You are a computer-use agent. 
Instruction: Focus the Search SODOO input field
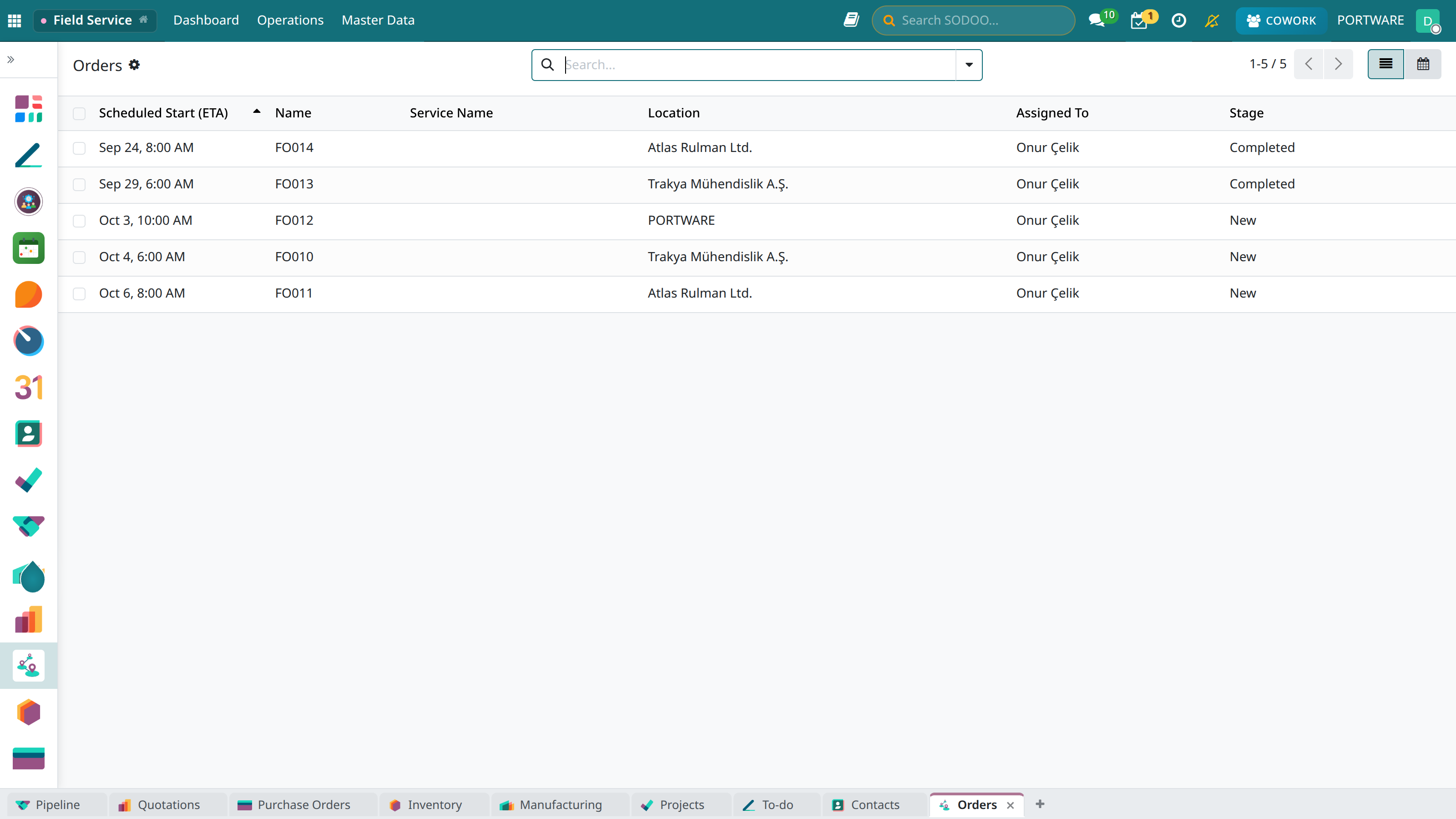click(973, 20)
